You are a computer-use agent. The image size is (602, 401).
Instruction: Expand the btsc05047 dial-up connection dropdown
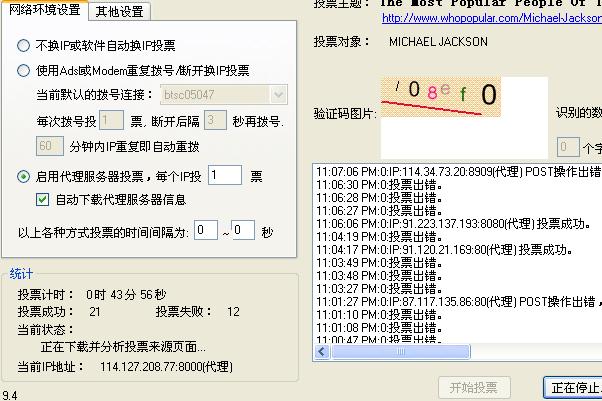pyautogui.click(x=278, y=95)
